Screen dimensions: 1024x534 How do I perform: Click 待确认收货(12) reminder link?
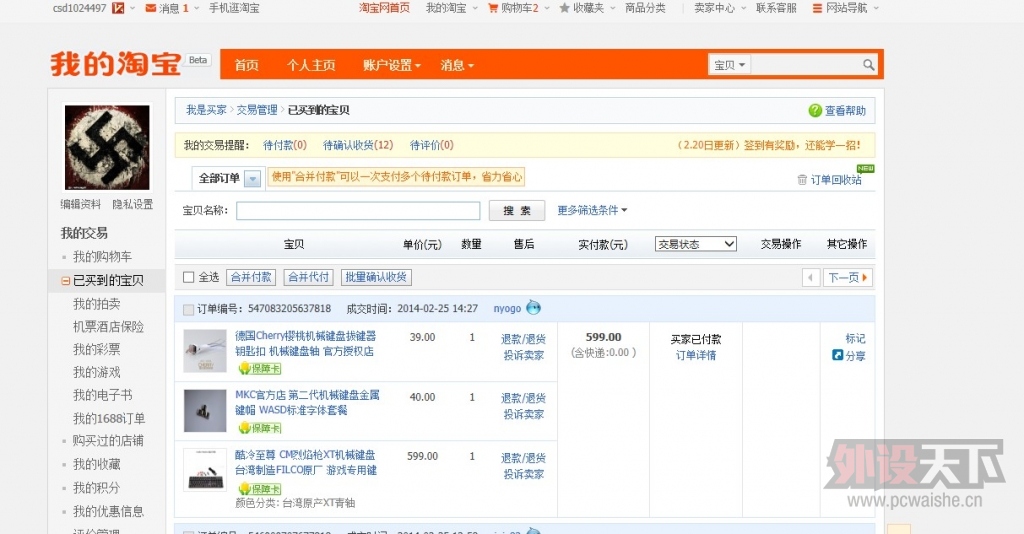point(358,145)
